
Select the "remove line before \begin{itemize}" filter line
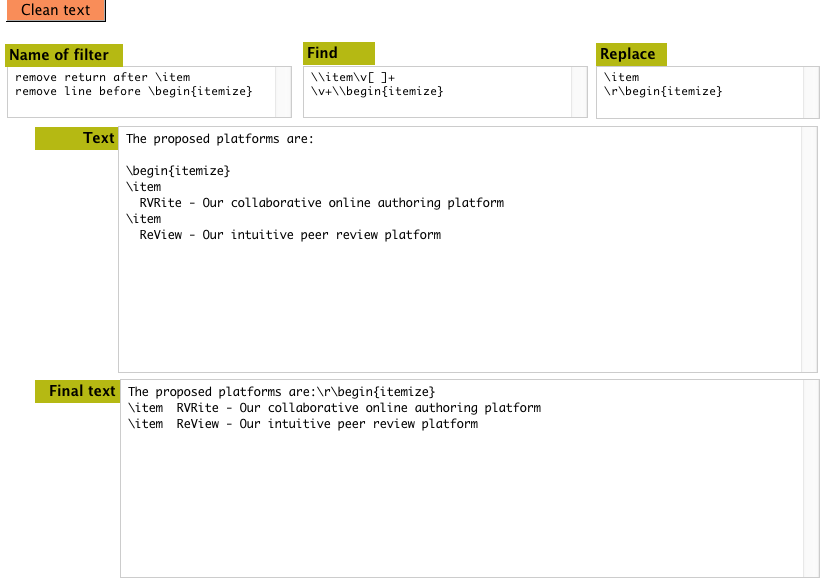(133, 91)
